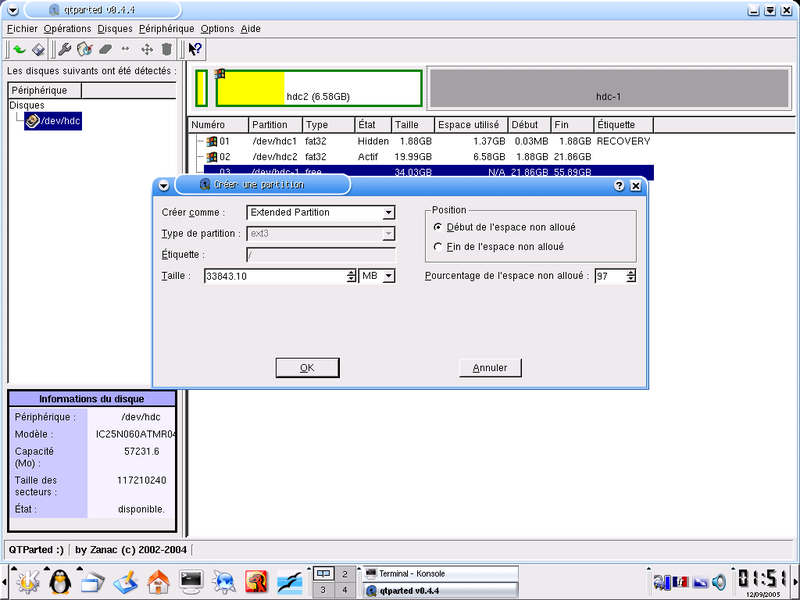Open the main window title bar menu arrow
Screen dimensions: 800x600
tap(13, 10)
